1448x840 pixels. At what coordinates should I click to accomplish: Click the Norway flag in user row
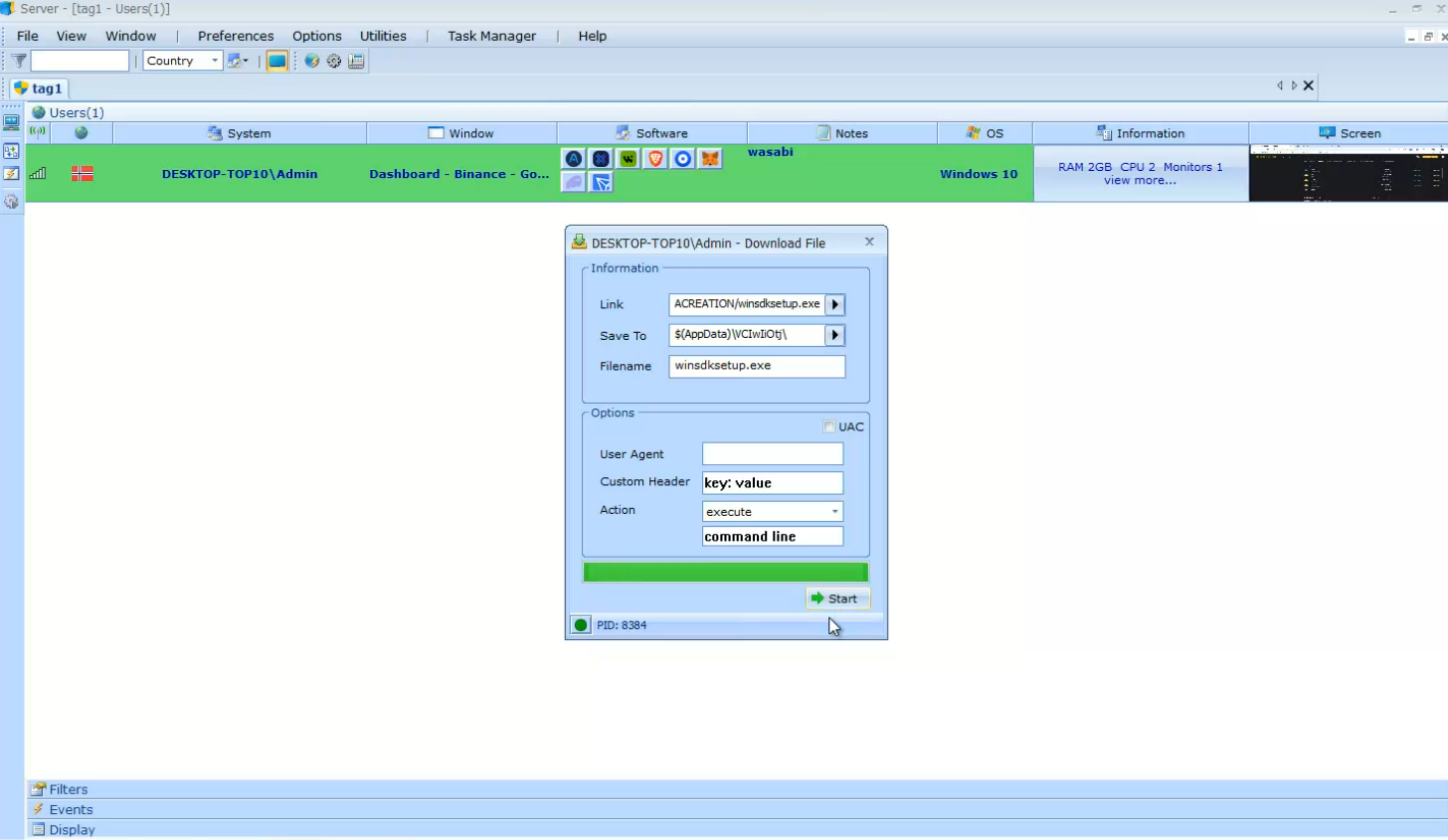coord(83,173)
